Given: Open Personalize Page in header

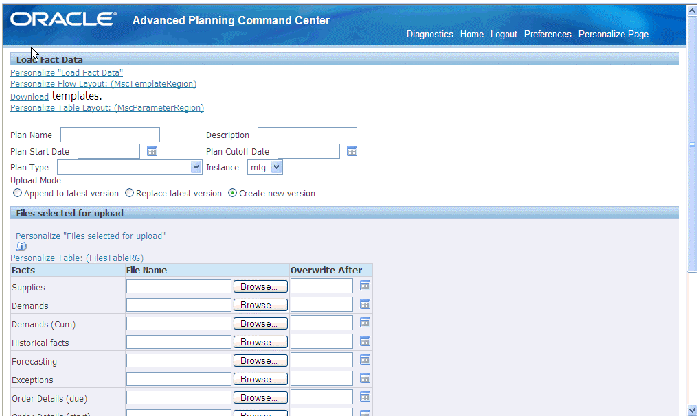Looking at the screenshot, I should pos(613,34).
